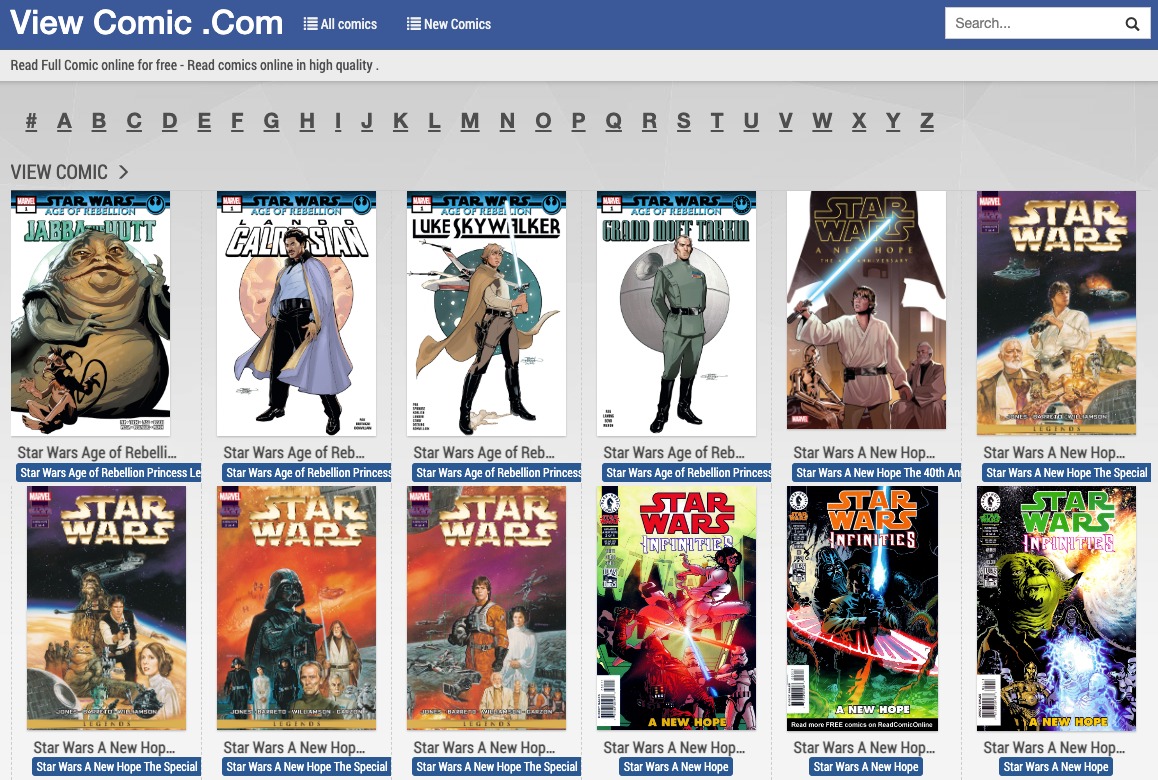Filter comics by letter V
Screen dimensions: 1158x780
[785, 121]
